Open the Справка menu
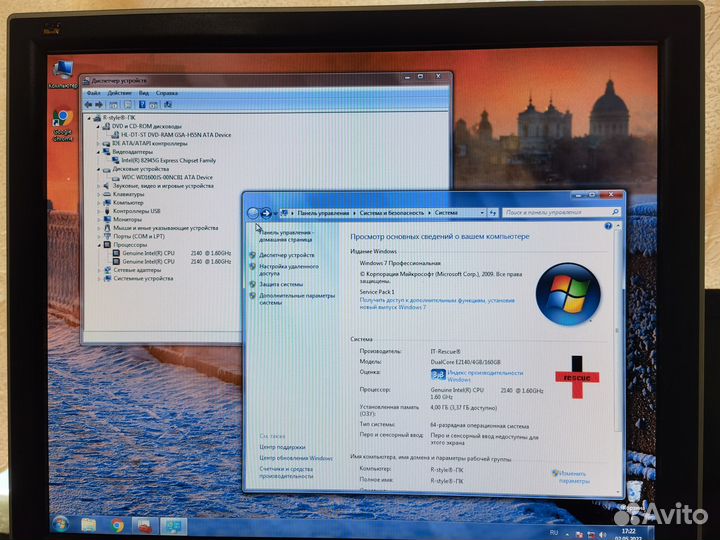 pos(166,93)
